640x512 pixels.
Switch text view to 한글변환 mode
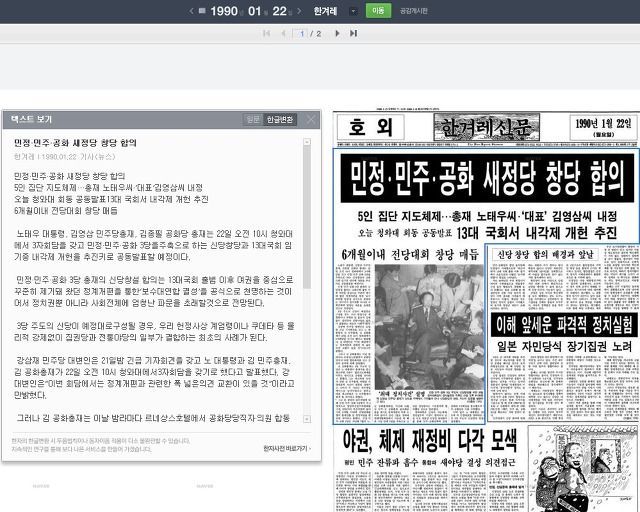280,120
